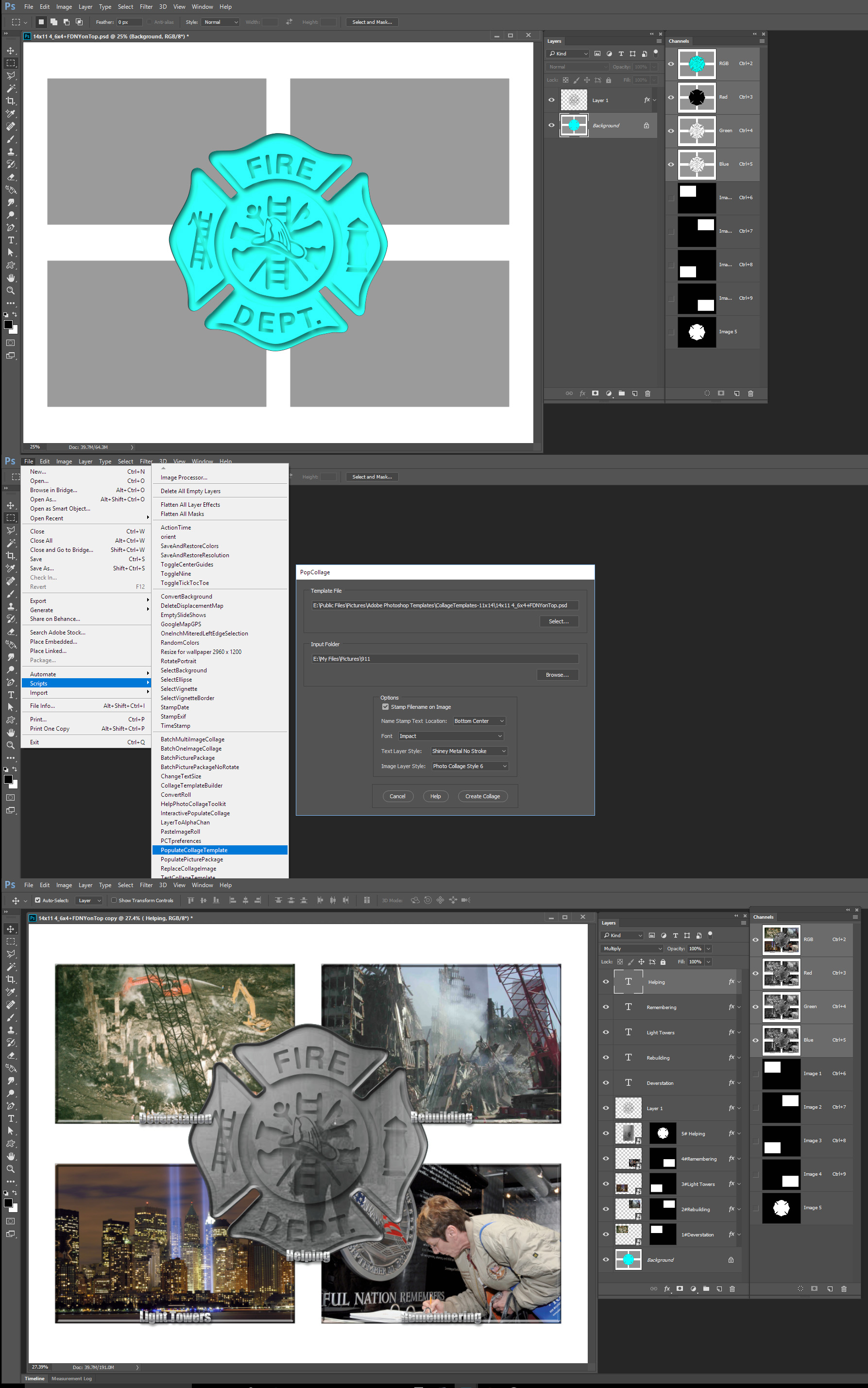Image resolution: width=868 pixels, height=1388 pixels.
Task: Create a new layer in the bottom Layers panel
Action: pos(719,1289)
